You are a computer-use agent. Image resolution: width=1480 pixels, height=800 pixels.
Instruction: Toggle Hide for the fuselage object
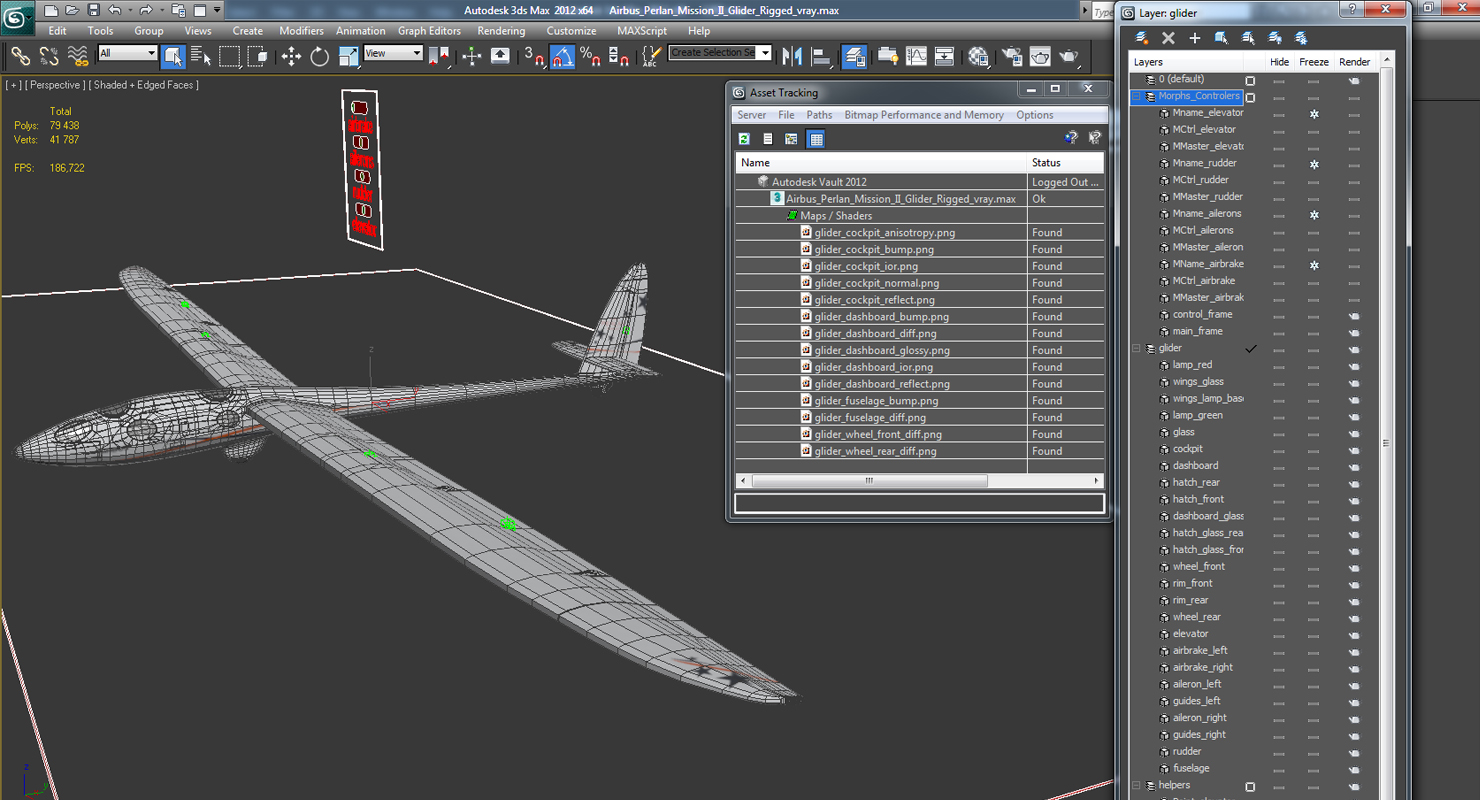[1279, 769]
